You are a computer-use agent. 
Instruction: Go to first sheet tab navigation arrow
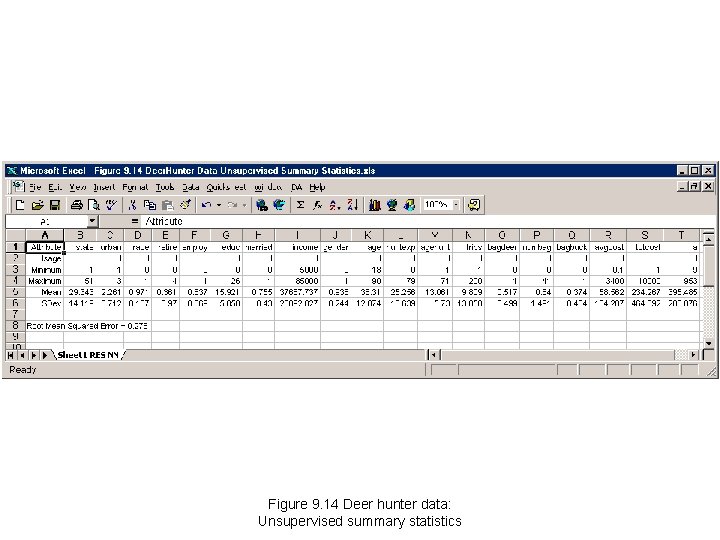[x=11, y=355]
